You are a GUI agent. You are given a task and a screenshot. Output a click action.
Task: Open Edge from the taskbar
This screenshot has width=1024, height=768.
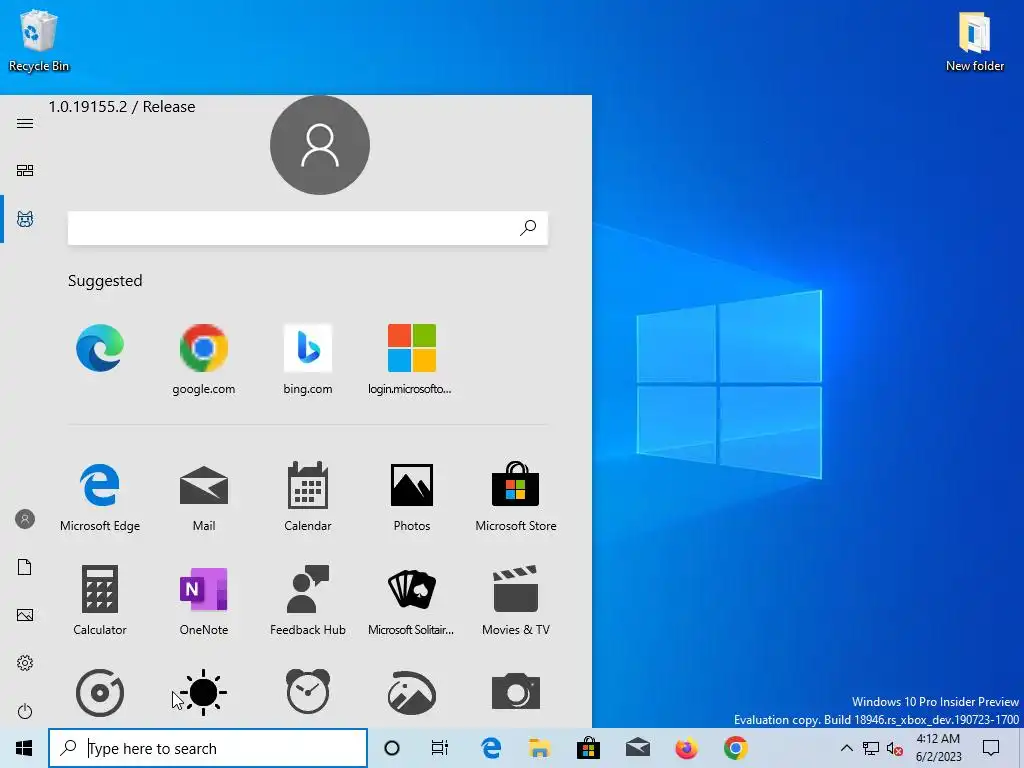[491, 748]
